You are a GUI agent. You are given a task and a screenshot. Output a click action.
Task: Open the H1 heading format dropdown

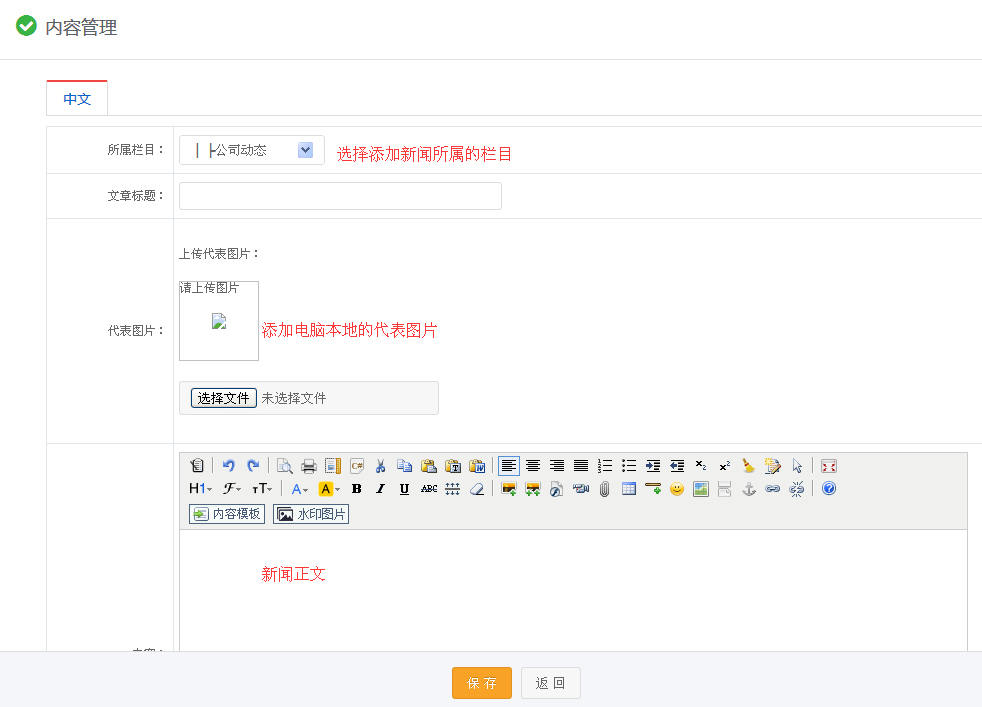[200, 489]
